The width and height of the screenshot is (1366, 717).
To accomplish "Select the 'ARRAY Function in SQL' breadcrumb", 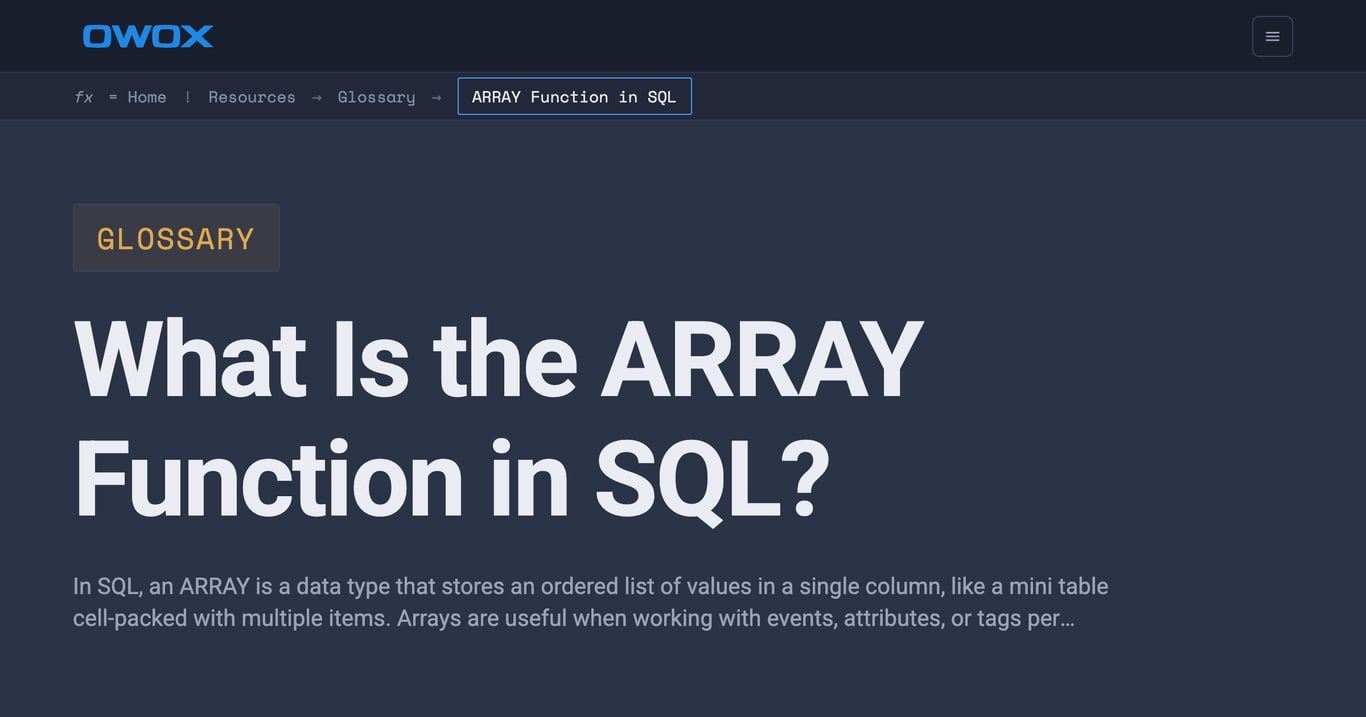I will click(x=574, y=96).
